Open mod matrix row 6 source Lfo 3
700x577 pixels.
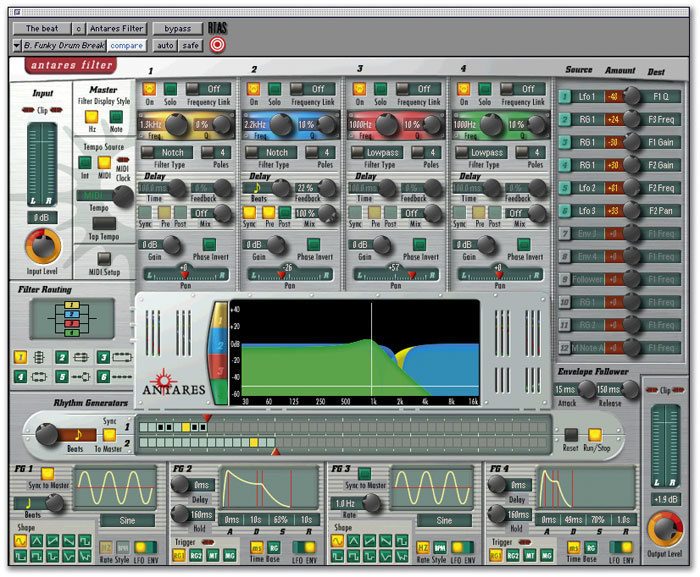coord(588,210)
